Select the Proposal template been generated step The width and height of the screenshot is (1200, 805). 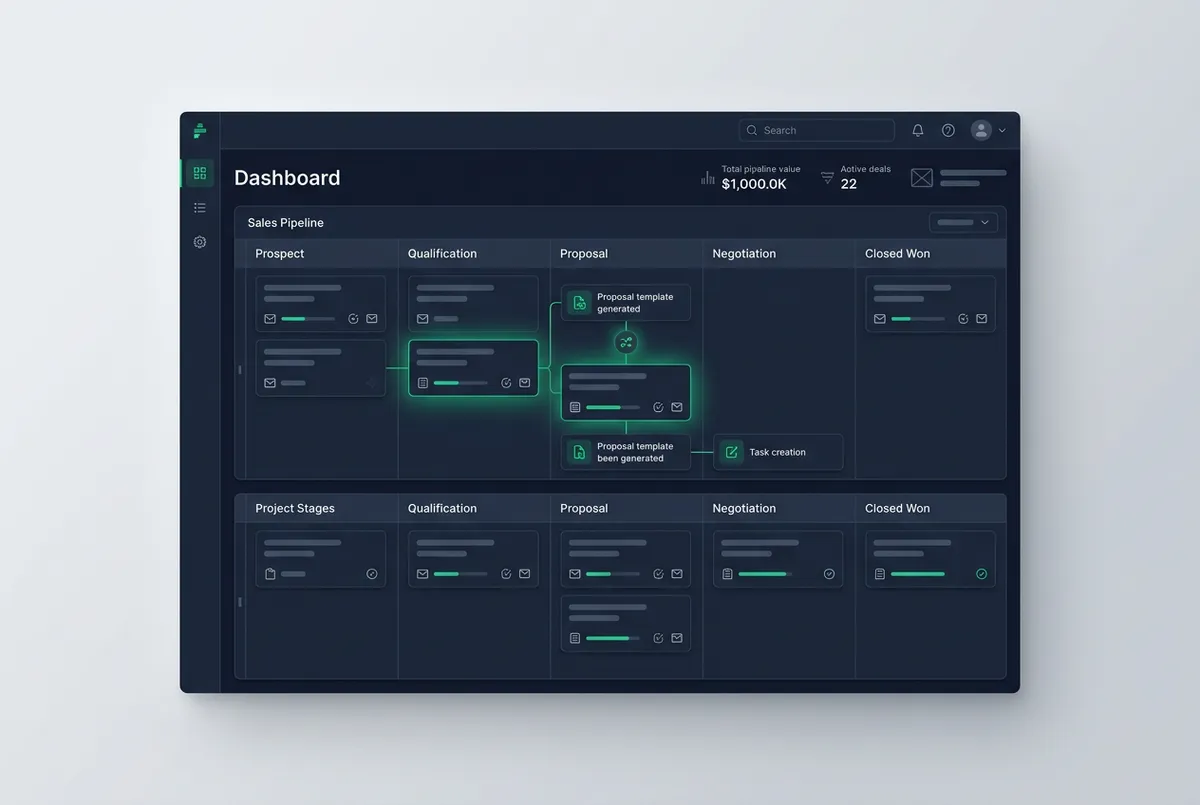626,452
